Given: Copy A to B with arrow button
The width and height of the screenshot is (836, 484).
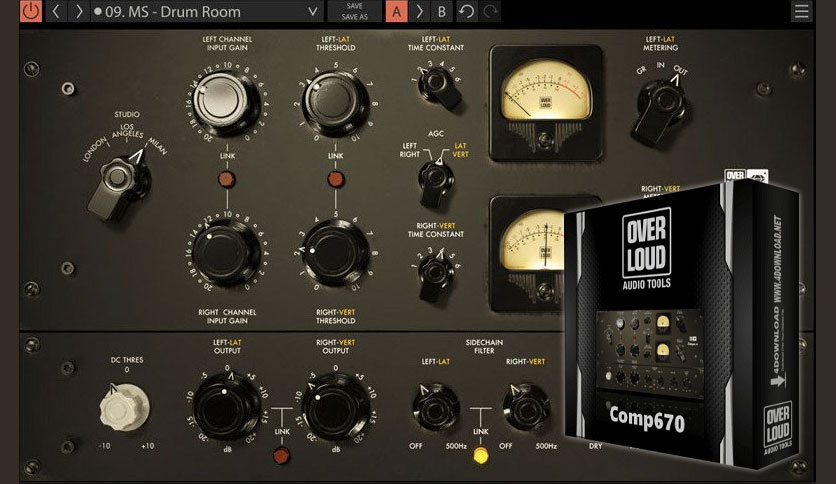Looking at the screenshot, I should click(x=419, y=11).
